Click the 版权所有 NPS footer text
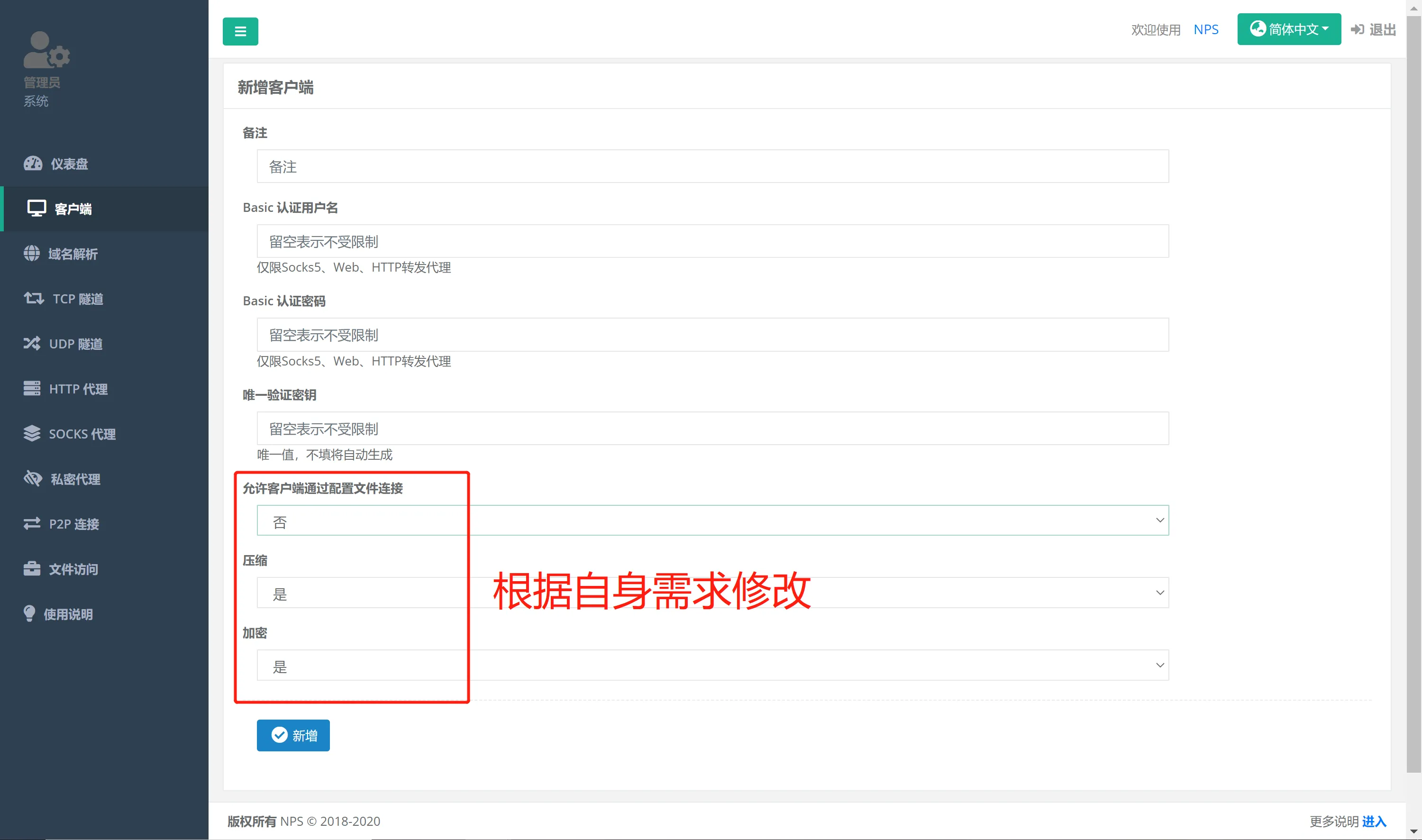 coord(304,821)
